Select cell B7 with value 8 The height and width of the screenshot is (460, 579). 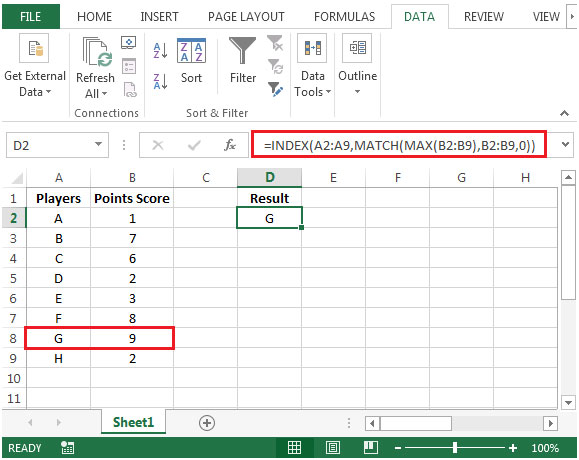tap(132, 318)
